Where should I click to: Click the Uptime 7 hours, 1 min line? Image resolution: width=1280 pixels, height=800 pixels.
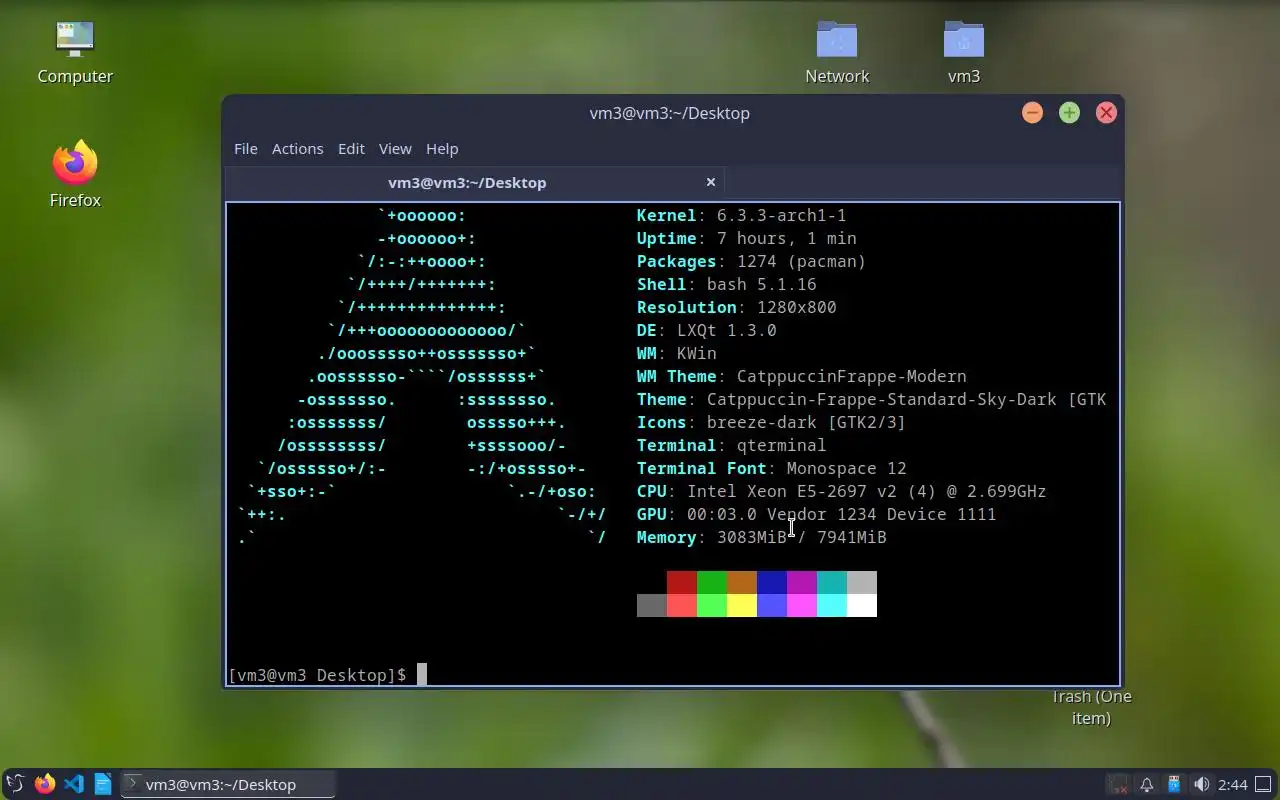[x=746, y=238]
